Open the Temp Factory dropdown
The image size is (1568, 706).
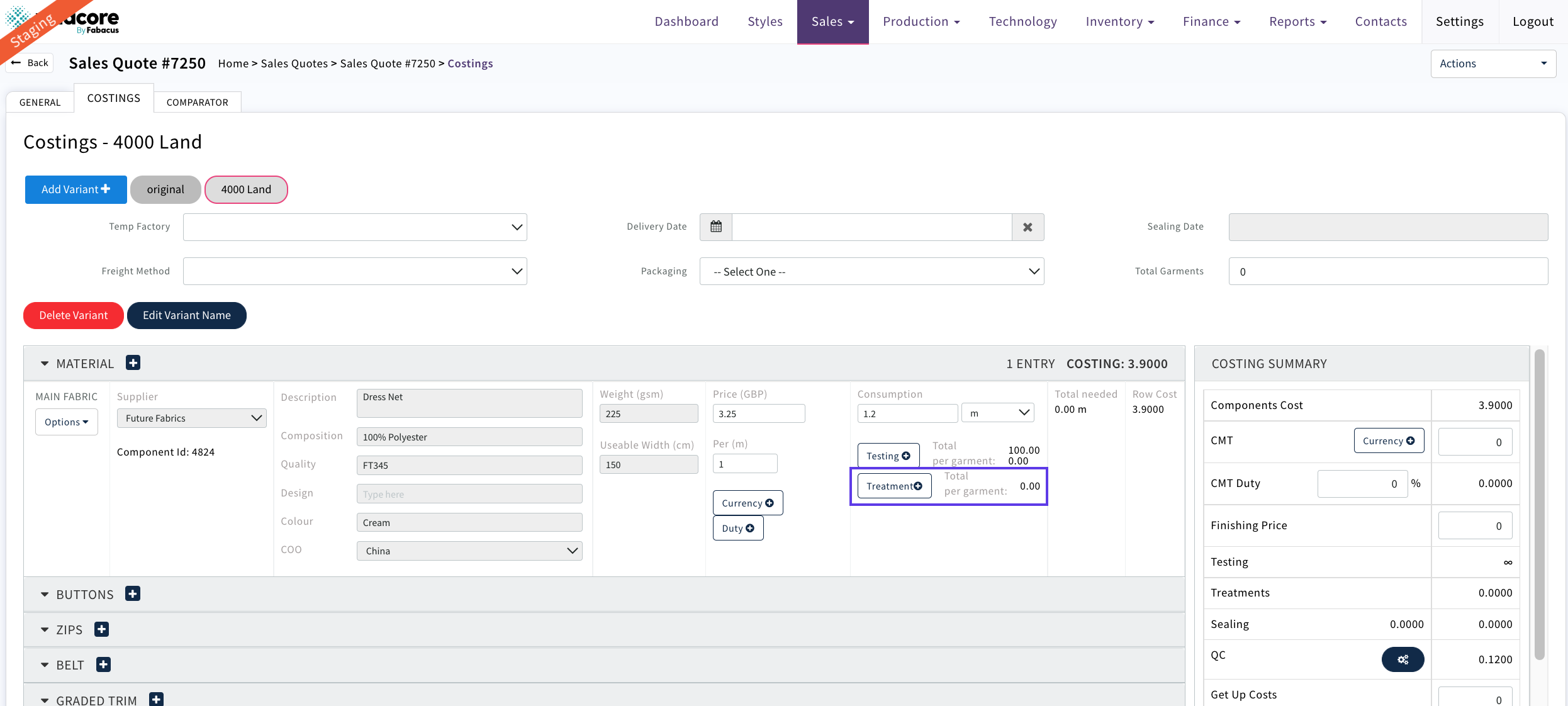pyautogui.click(x=355, y=227)
